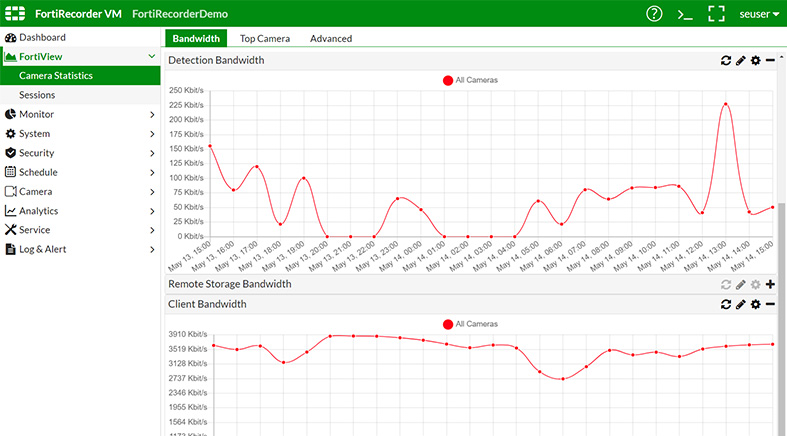Collapse the FortiView menu chevron

pyautogui.click(x=152, y=56)
